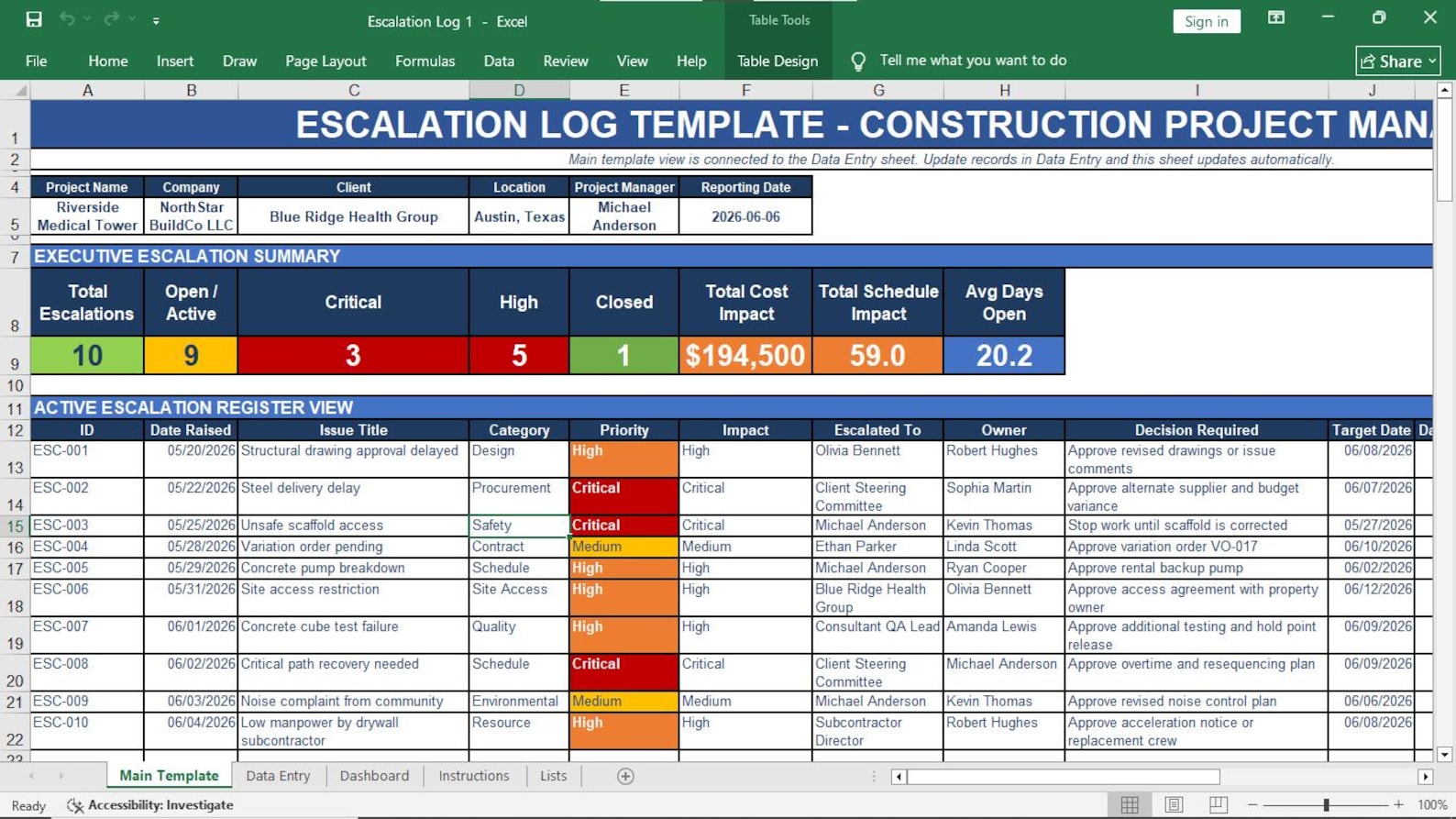Switch to the Dashboard sheet tab
The image size is (1456, 819).
click(374, 776)
